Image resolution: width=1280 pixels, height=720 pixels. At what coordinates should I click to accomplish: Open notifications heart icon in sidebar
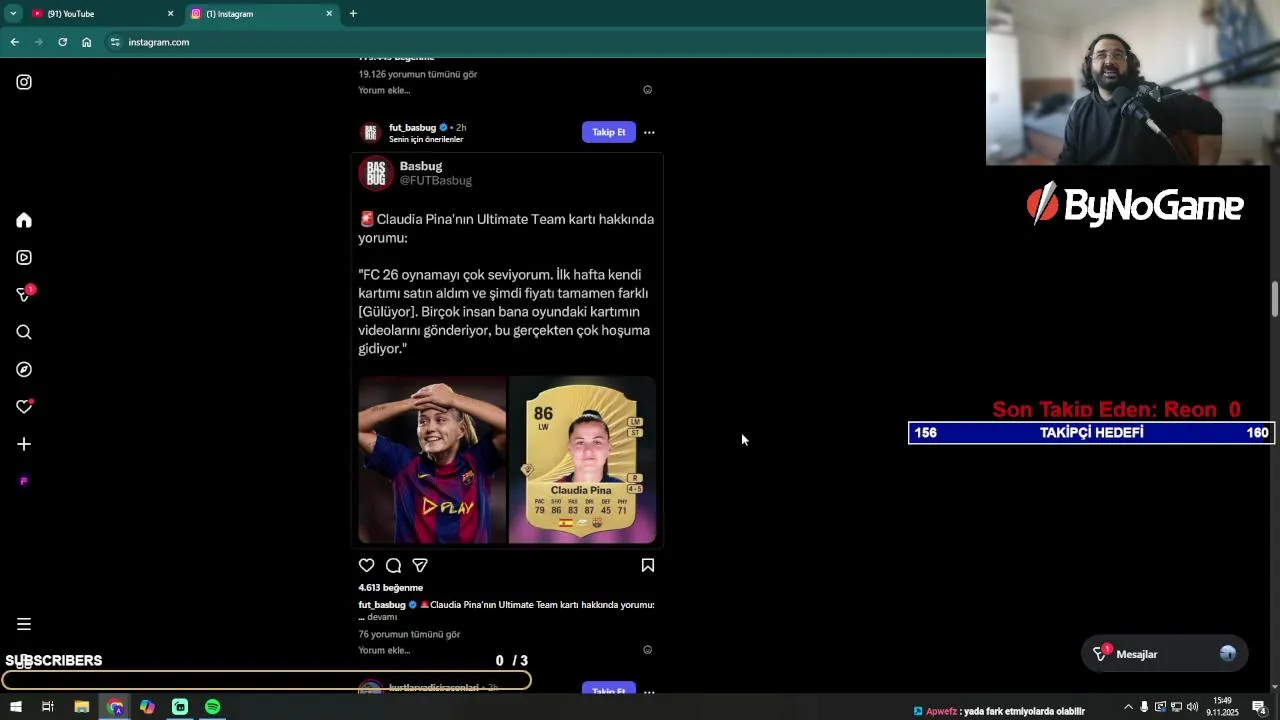(24, 407)
